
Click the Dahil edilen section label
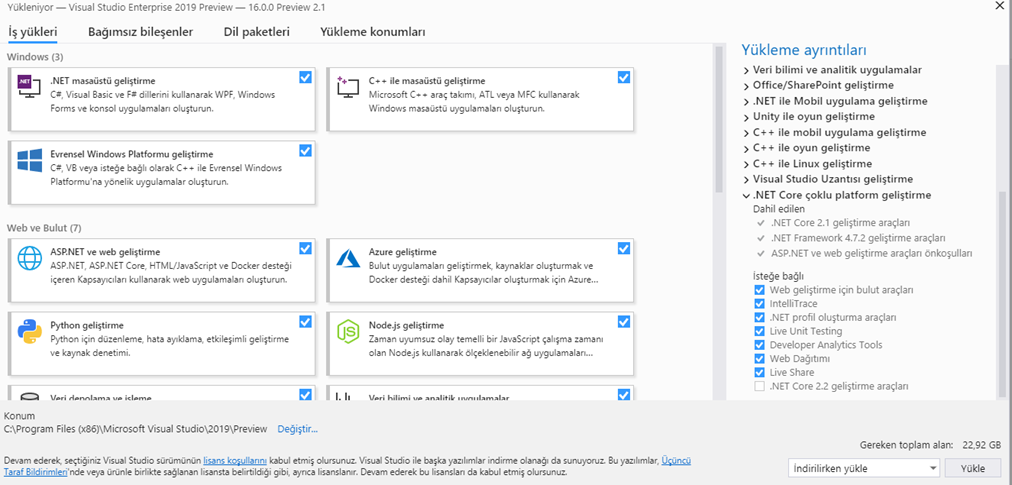coord(779,209)
